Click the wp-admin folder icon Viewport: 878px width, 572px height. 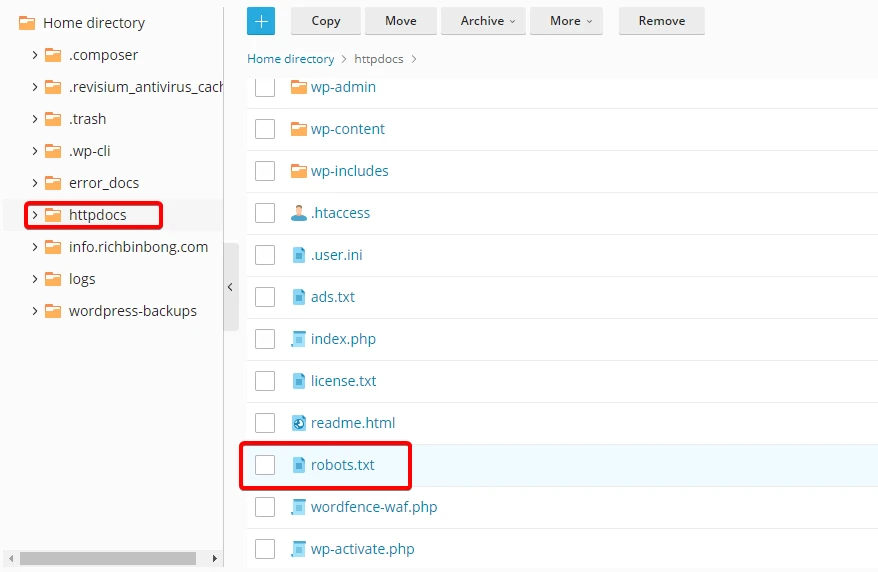(299, 87)
